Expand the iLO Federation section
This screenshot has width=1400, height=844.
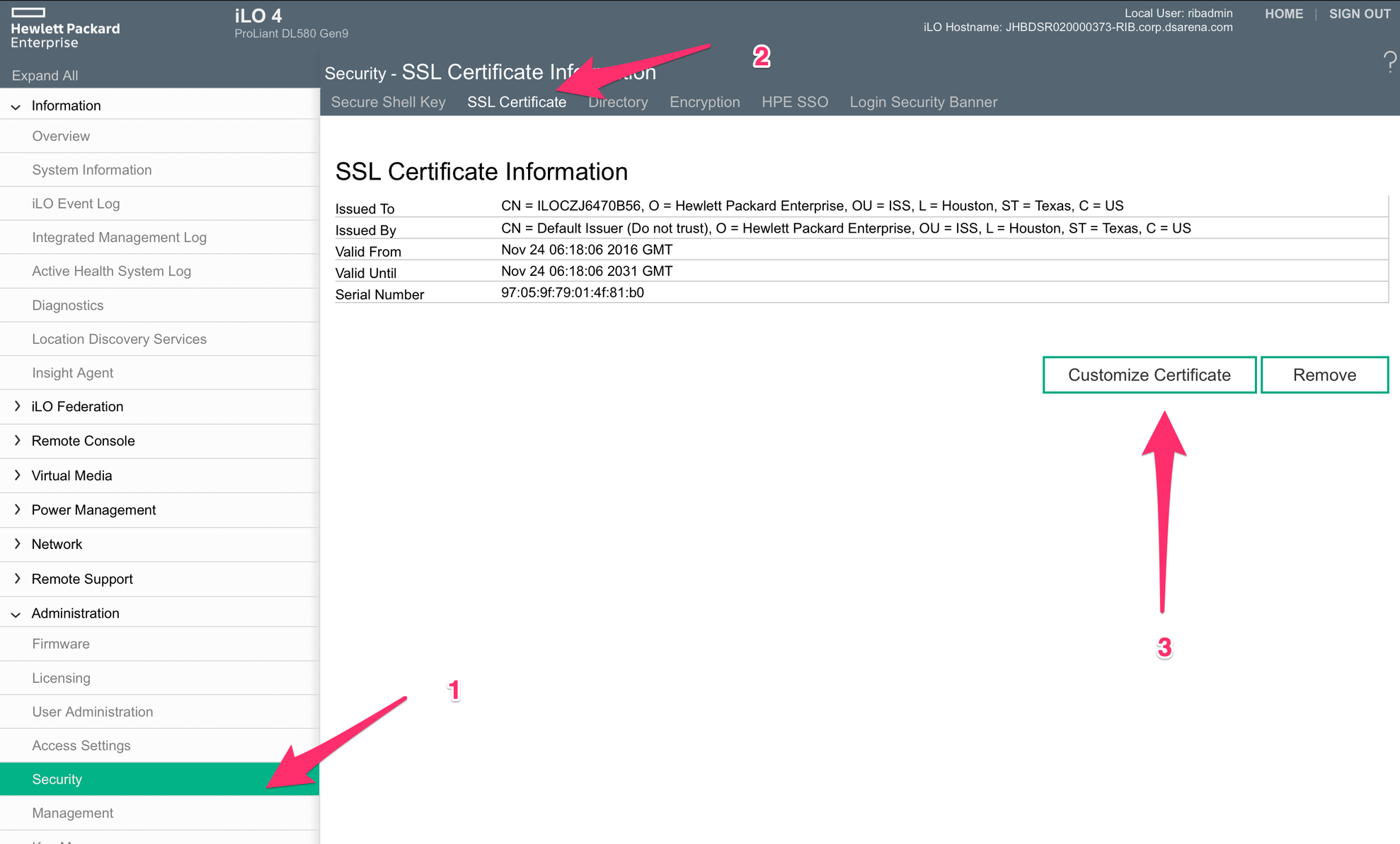pos(16,406)
